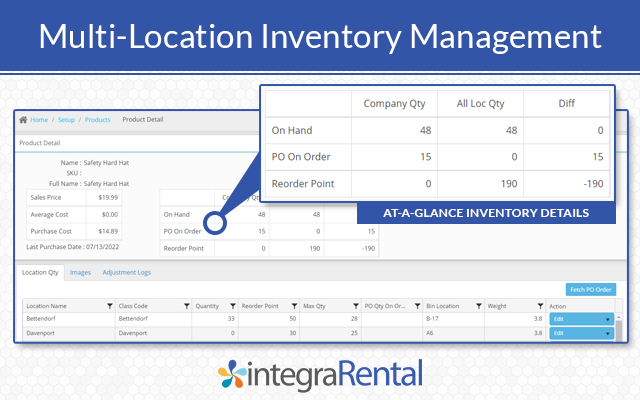Select Purchase Cost value $14.89
This screenshot has height=400, width=640.
click(x=108, y=231)
